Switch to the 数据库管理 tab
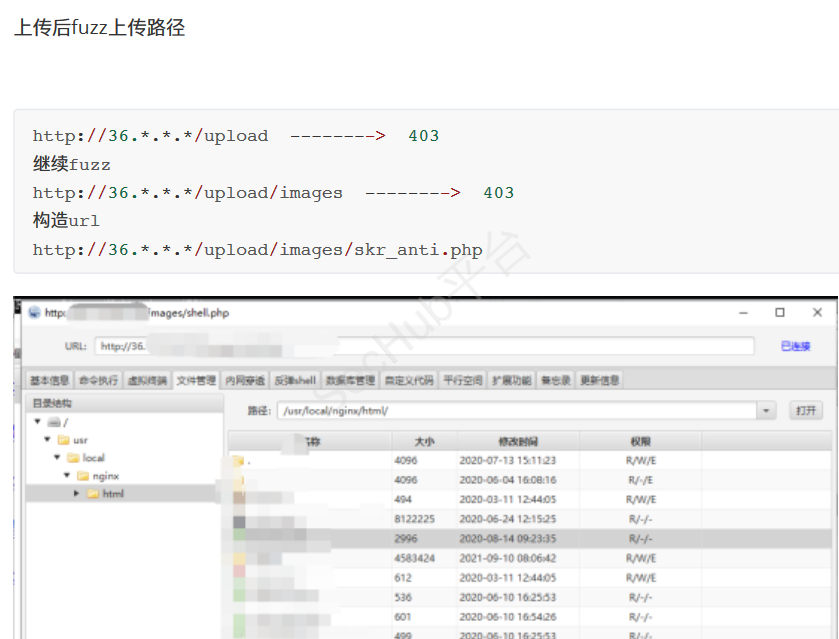 tap(350, 380)
